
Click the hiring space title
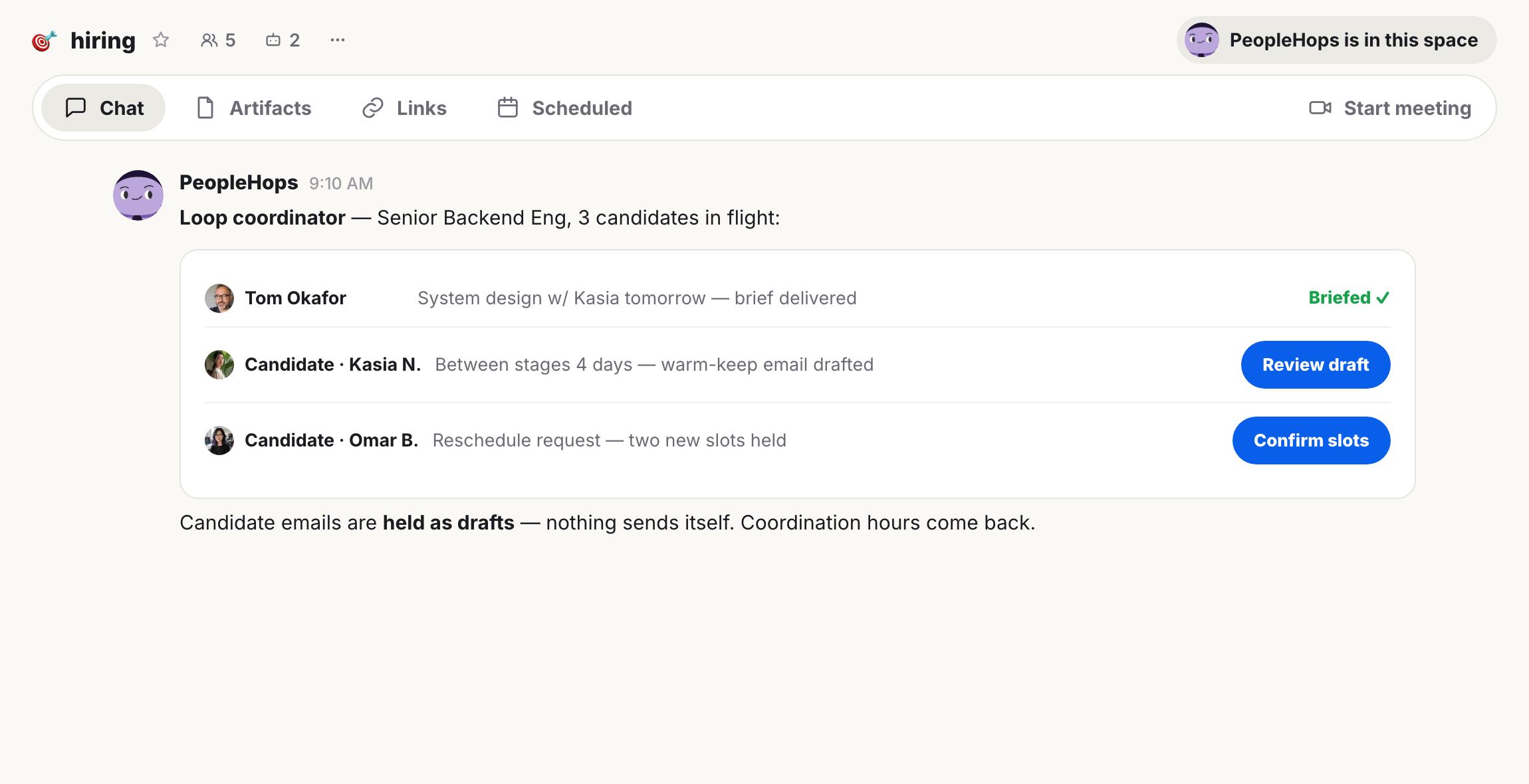103,41
